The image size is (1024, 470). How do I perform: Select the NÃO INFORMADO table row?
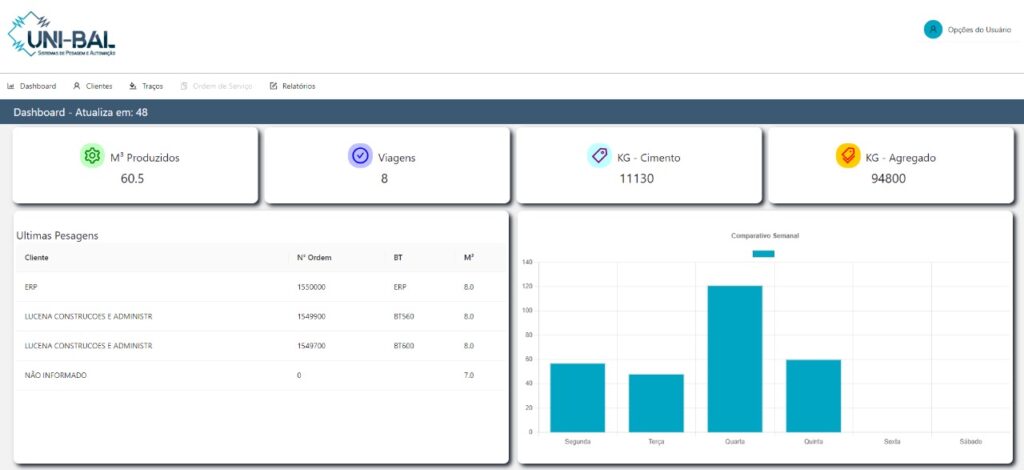(x=56, y=375)
